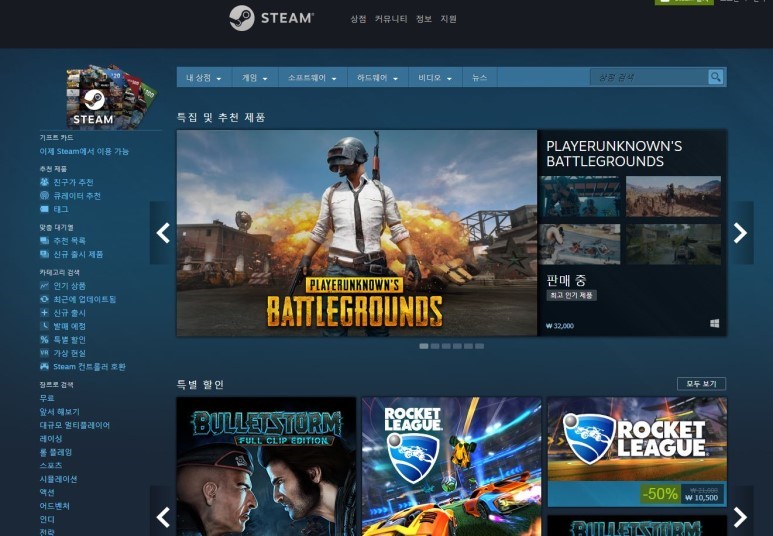This screenshot has height=536, width=773.
Task: Click the 추천 목록 queue icon
Action: coord(44,241)
